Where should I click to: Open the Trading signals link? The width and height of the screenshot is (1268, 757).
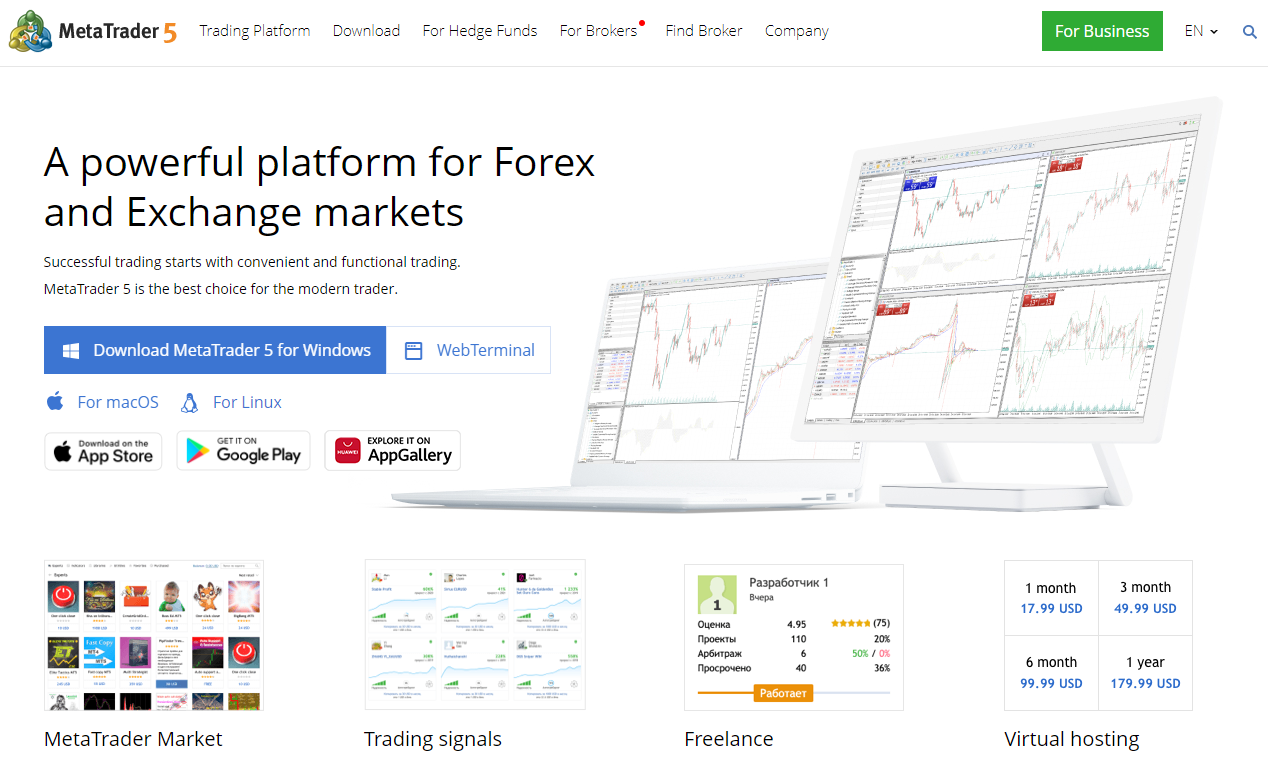[x=432, y=739]
